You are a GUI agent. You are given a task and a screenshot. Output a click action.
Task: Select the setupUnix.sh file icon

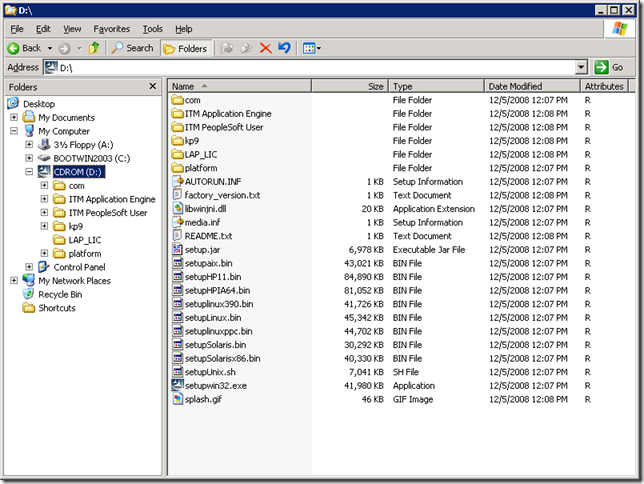coord(177,371)
